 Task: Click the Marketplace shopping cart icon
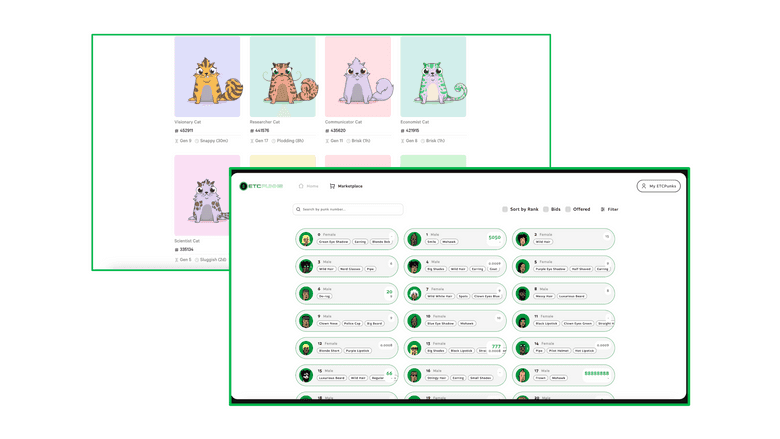coord(332,186)
